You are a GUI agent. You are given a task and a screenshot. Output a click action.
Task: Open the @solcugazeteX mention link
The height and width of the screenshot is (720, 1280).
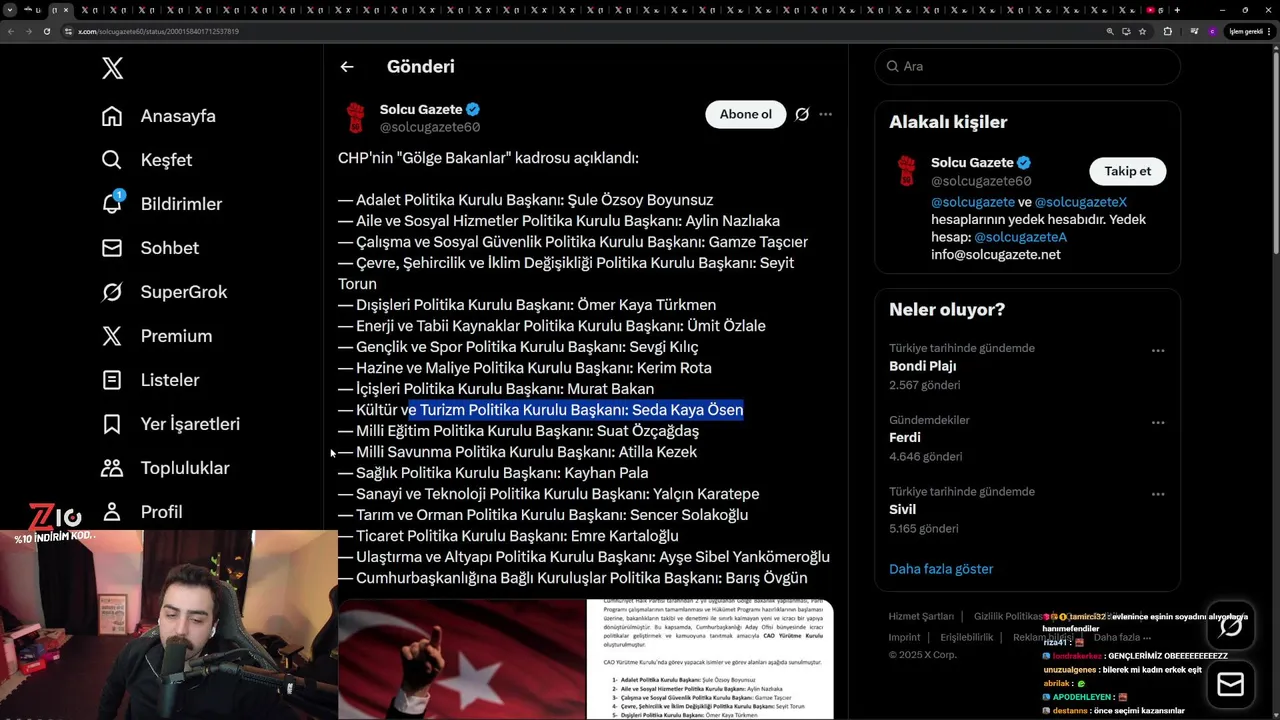1081,202
